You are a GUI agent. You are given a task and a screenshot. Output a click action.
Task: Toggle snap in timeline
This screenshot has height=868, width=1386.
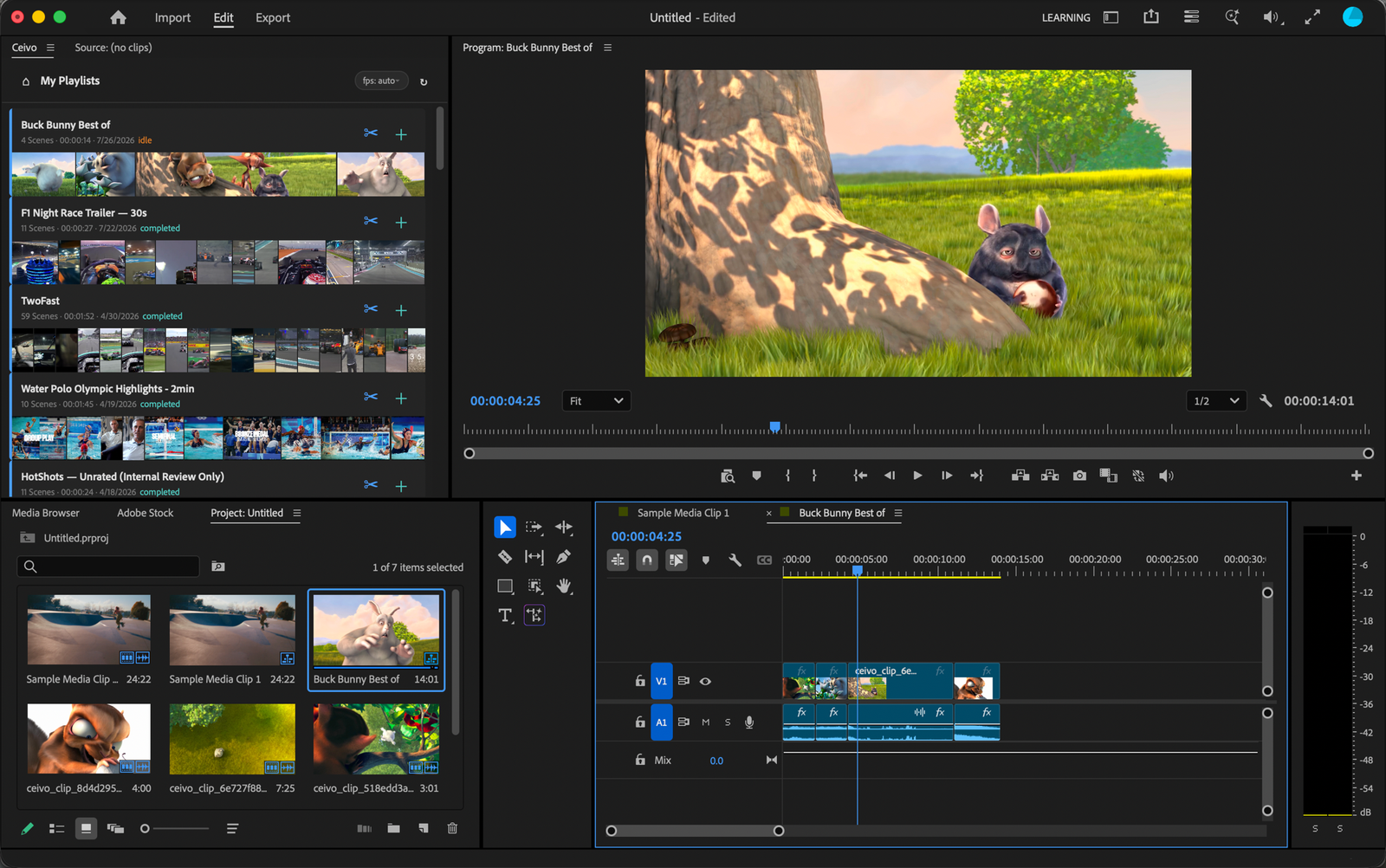click(647, 560)
